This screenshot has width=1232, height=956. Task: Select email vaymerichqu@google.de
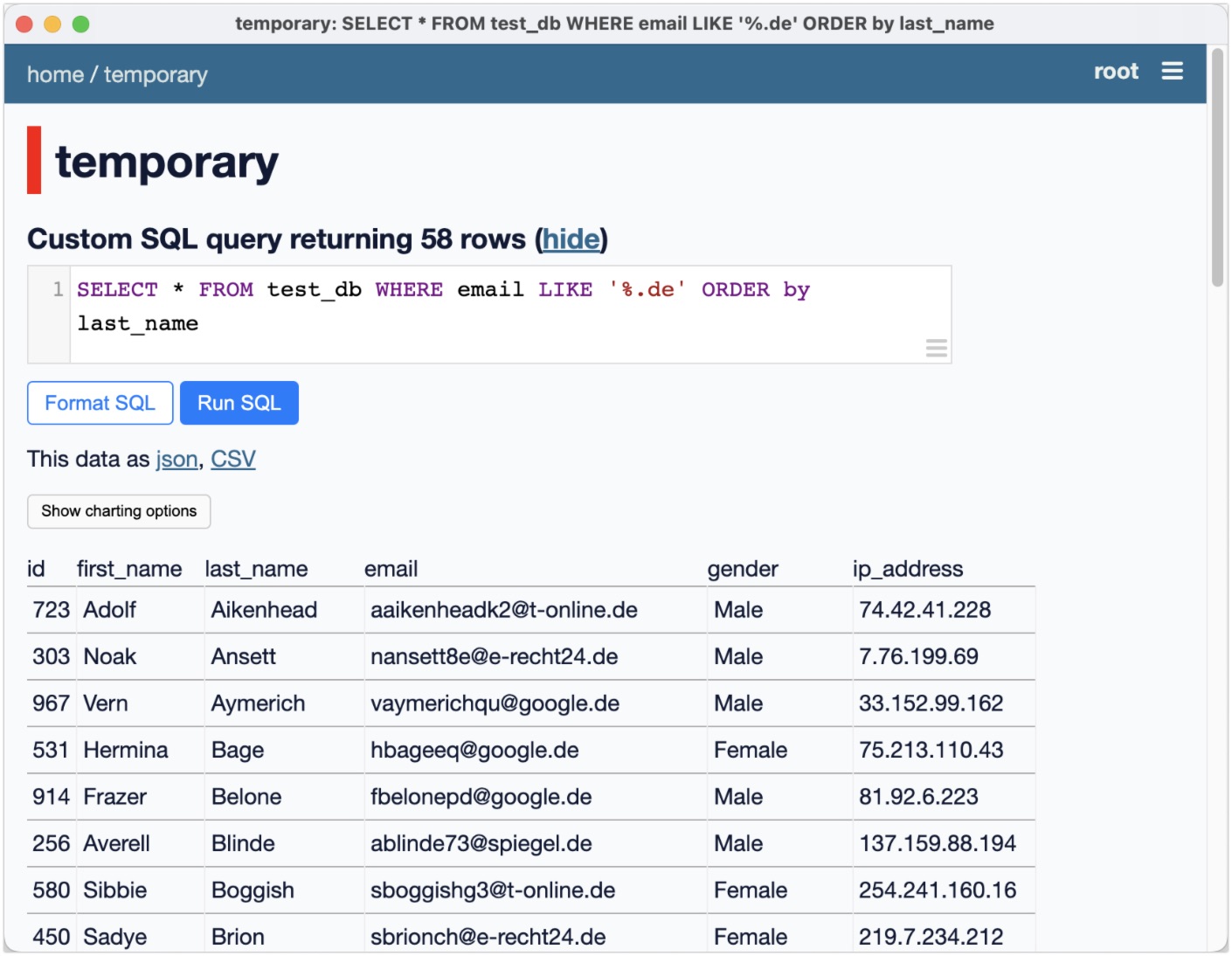click(x=536, y=703)
